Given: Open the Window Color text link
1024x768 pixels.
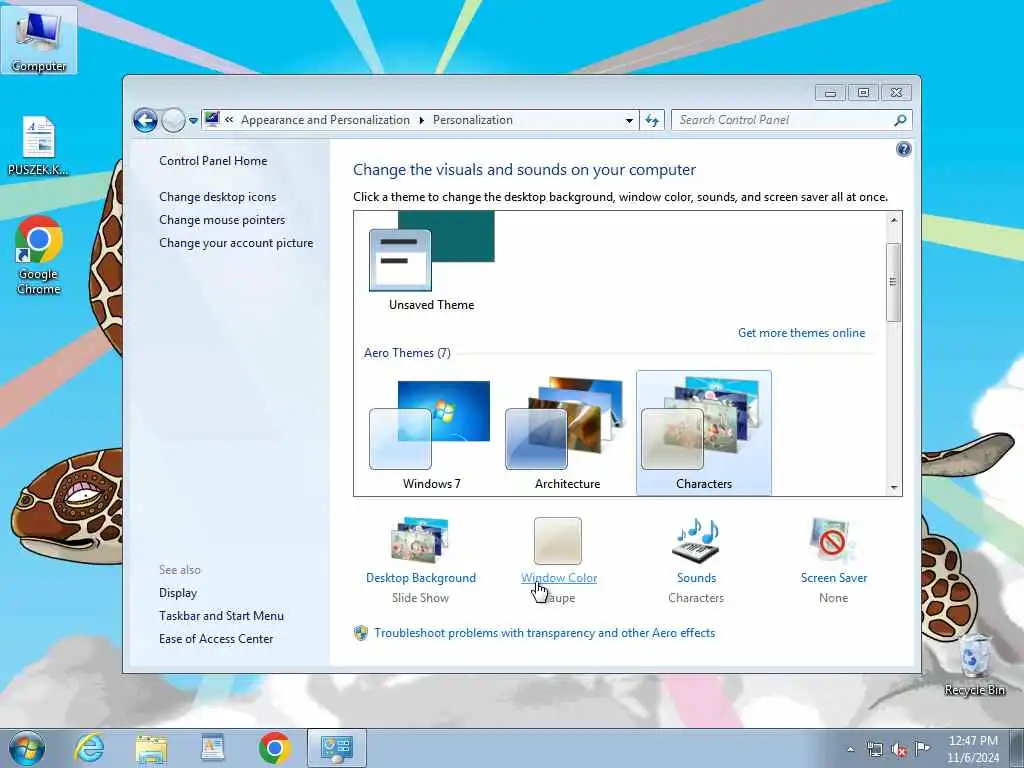Looking at the screenshot, I should coord(559,578).
